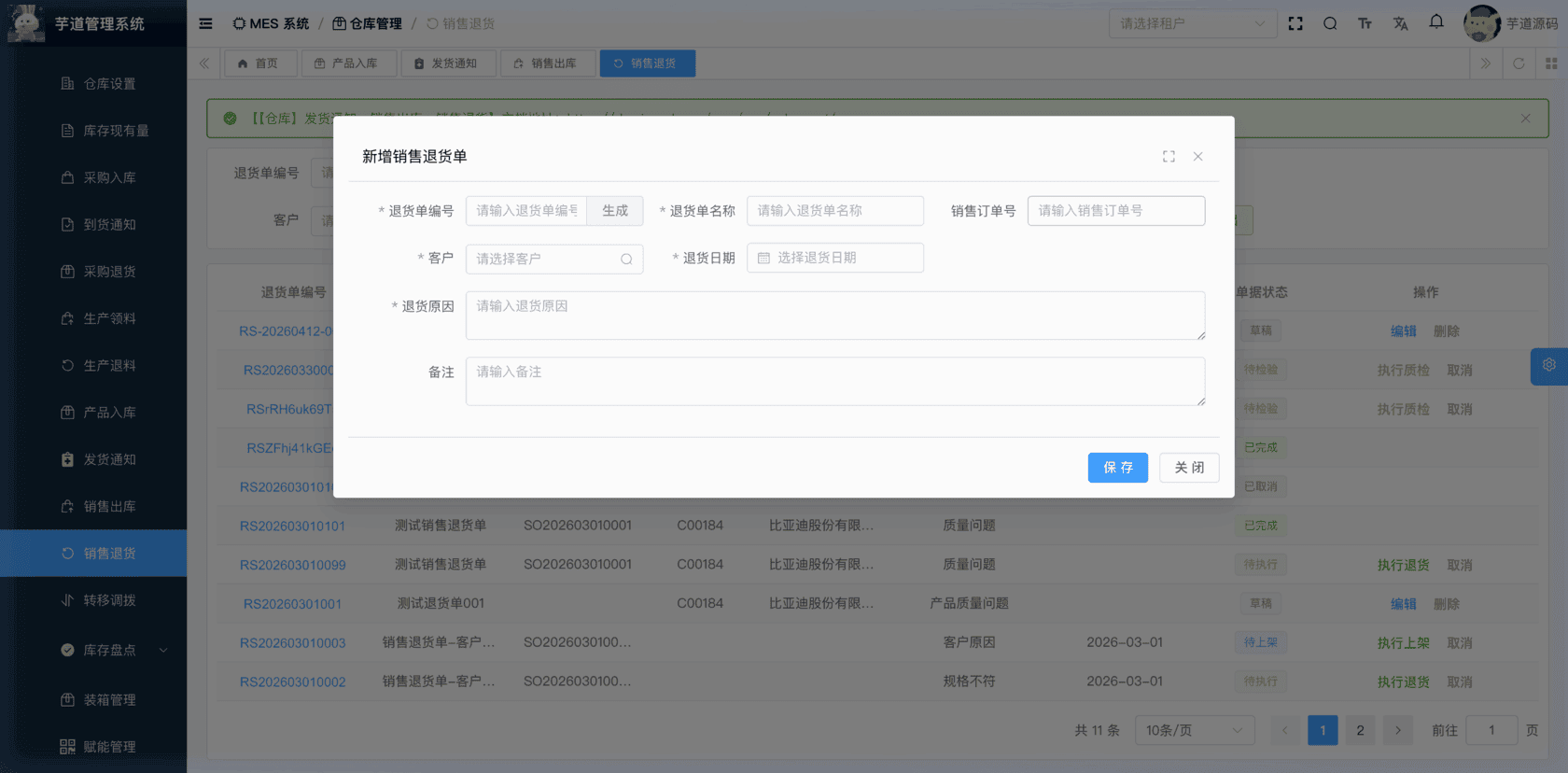The height and width of the screenshot is (773, 1568).
Task: Open 仓库设置 in the sidebar
Action: (93, 83)
